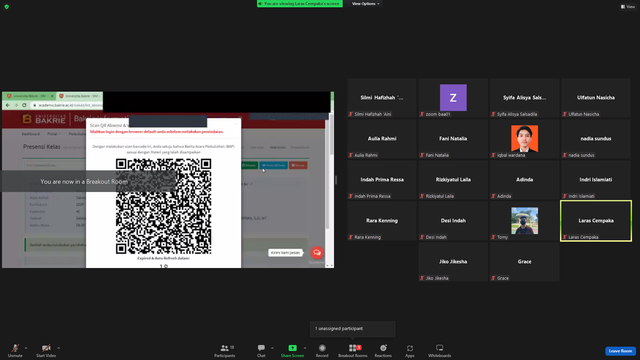The image size is (640, 360).
Task: Select Indri Islamiati participant tile
Action: coord(596,180)
